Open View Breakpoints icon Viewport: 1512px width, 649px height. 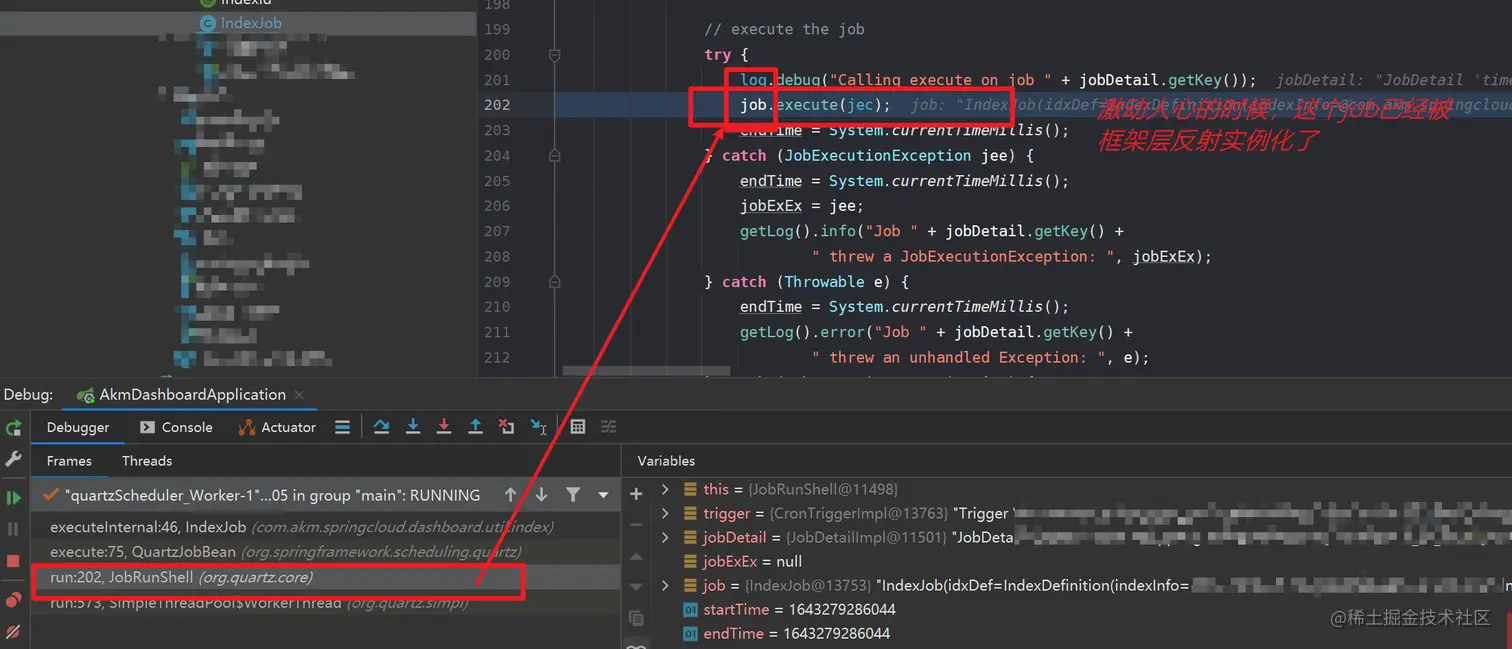tap(14, 600)
